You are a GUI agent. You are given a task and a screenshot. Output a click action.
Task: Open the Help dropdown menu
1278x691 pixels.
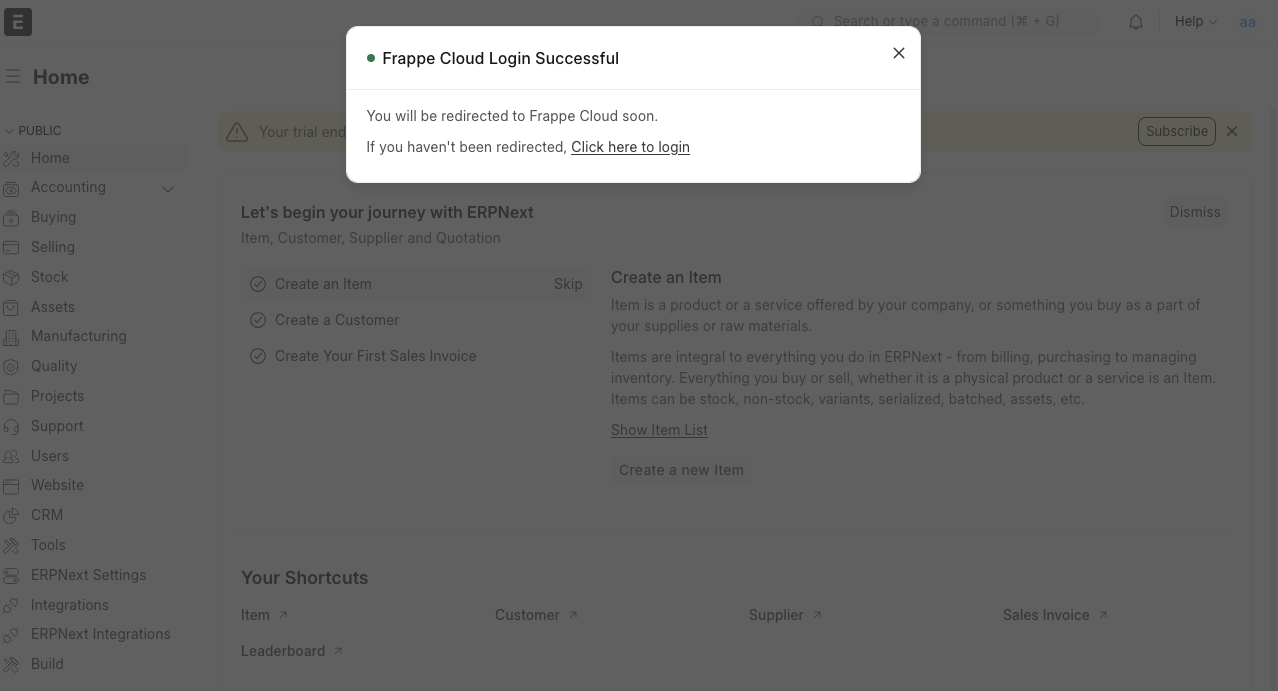[x=1195, y=21]
